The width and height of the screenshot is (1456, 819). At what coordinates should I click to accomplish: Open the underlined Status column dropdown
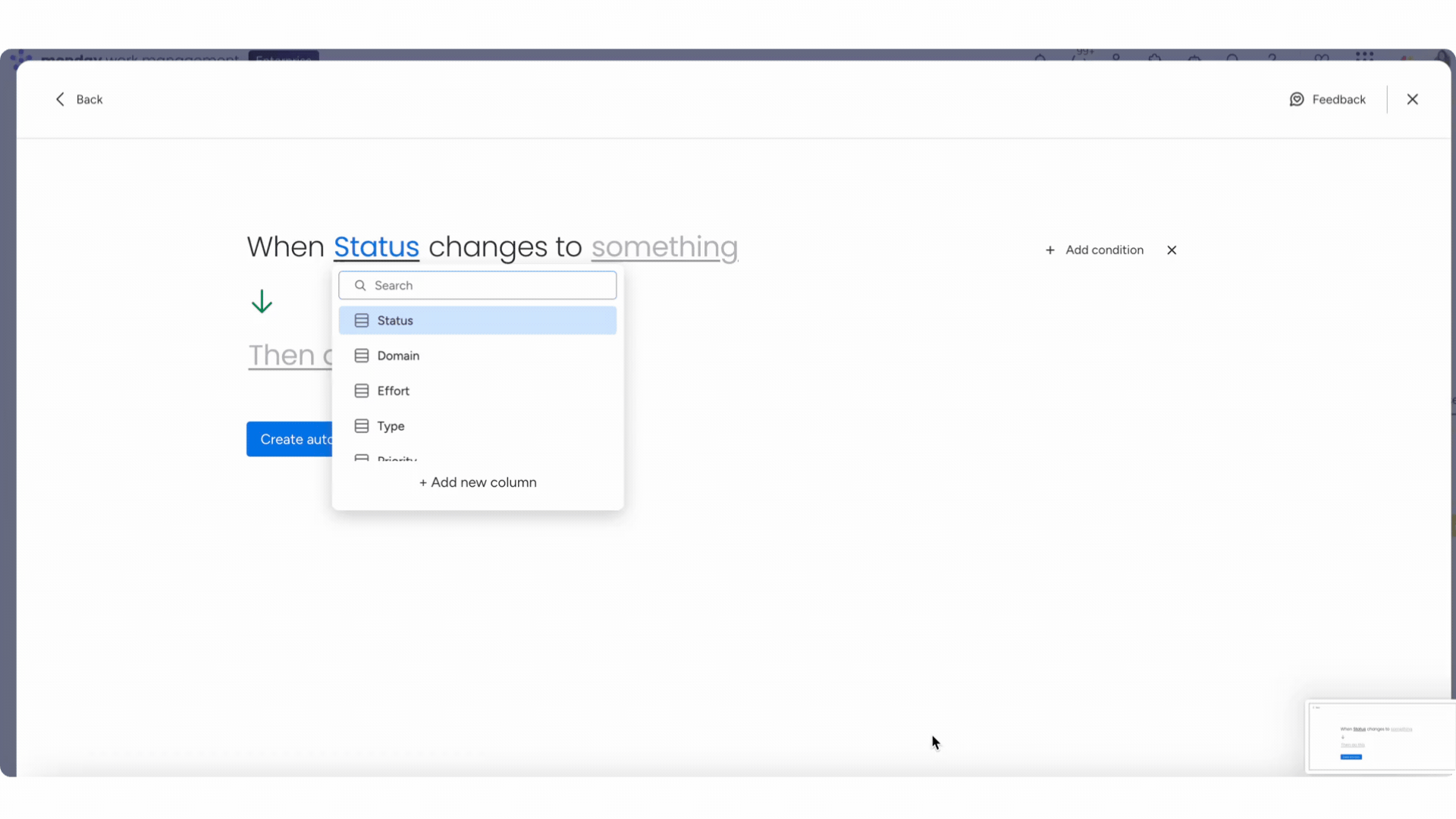click(376, 247)
